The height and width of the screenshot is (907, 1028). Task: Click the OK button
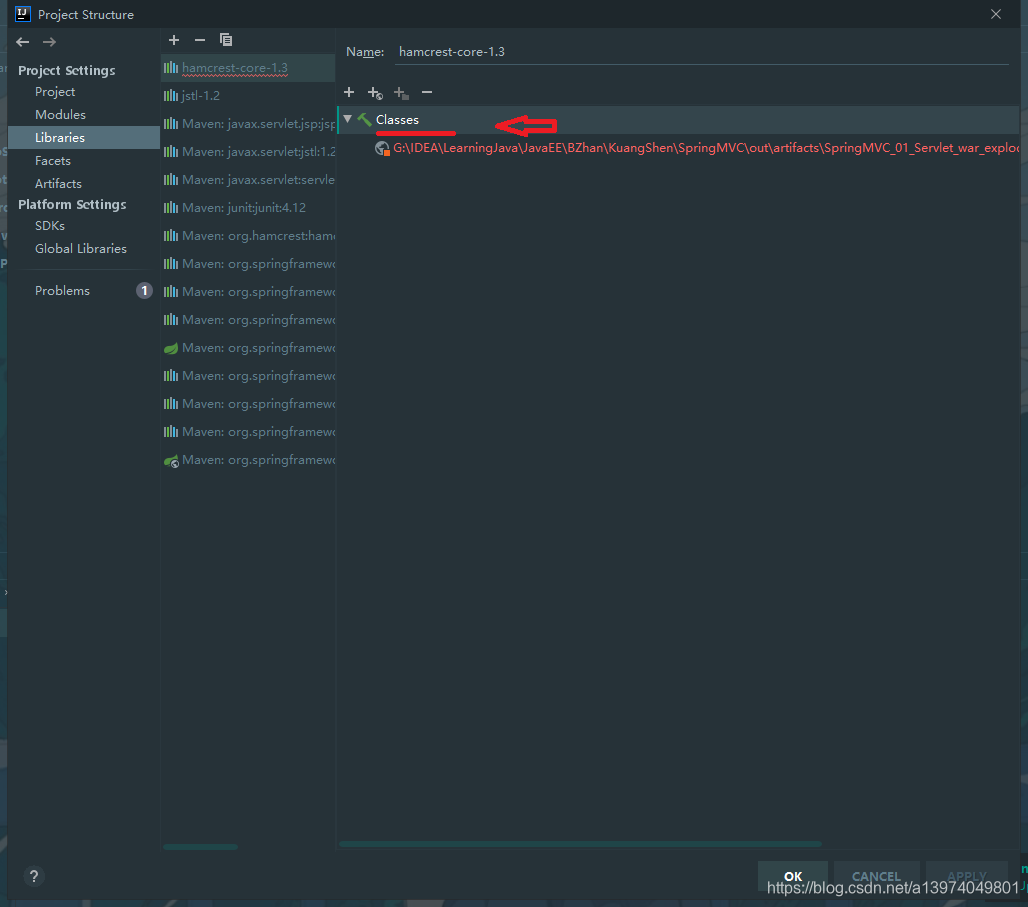(x=793, y=876)
